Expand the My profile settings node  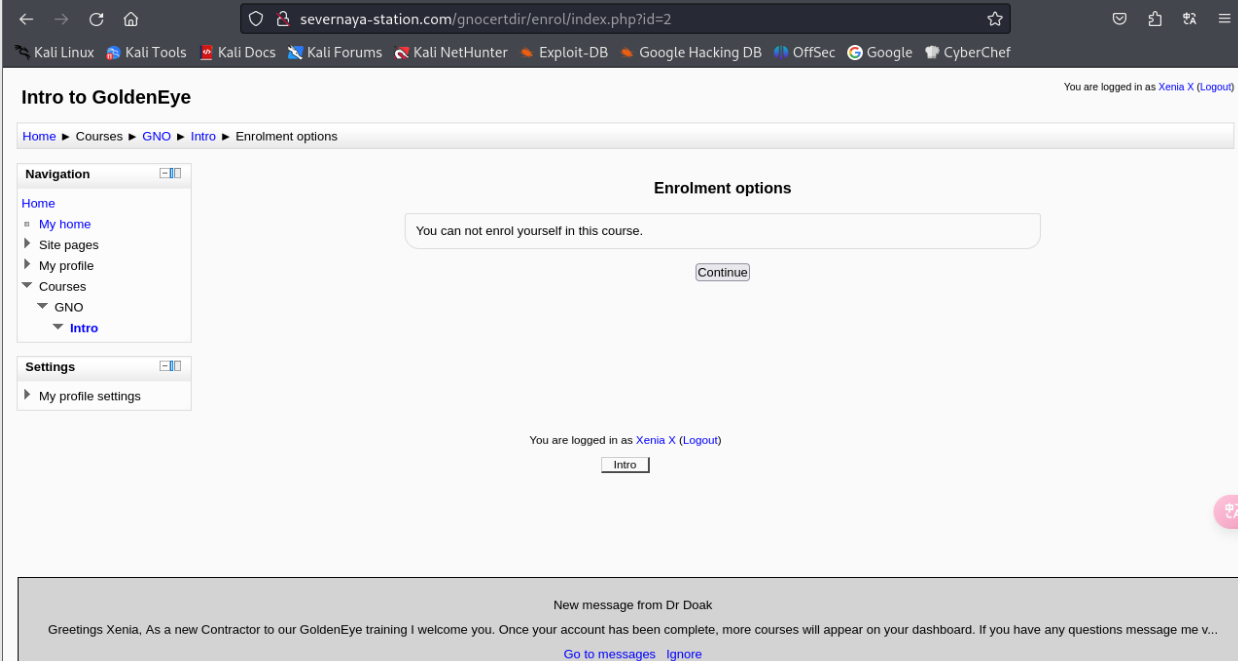[x=27, y=395]
